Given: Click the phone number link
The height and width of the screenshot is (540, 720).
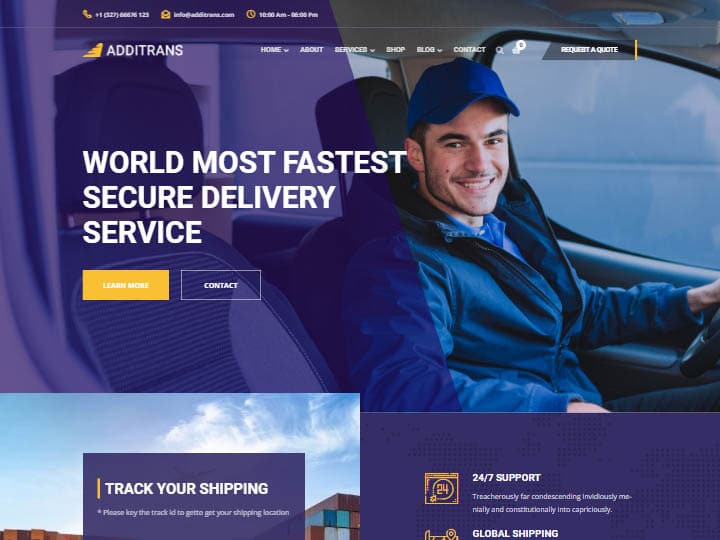Looking at the screenshot, I should pos(122,15).
